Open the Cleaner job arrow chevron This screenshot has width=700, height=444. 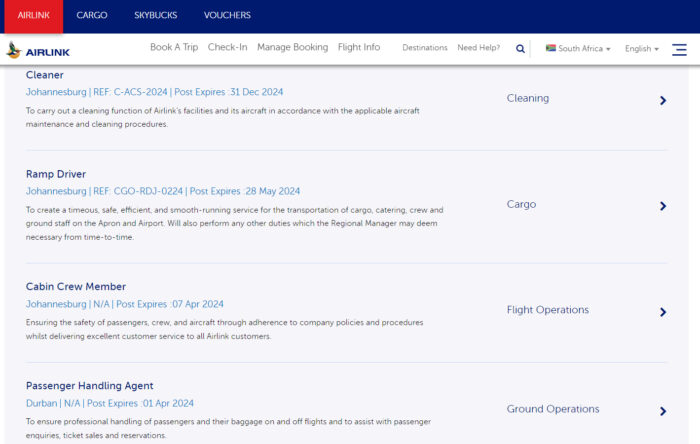(x=663, y=100)
